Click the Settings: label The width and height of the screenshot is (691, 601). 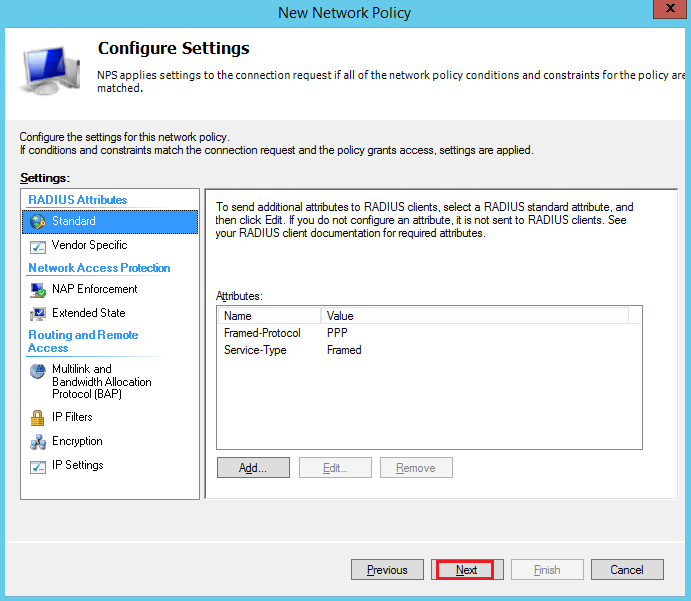(45, 178)
